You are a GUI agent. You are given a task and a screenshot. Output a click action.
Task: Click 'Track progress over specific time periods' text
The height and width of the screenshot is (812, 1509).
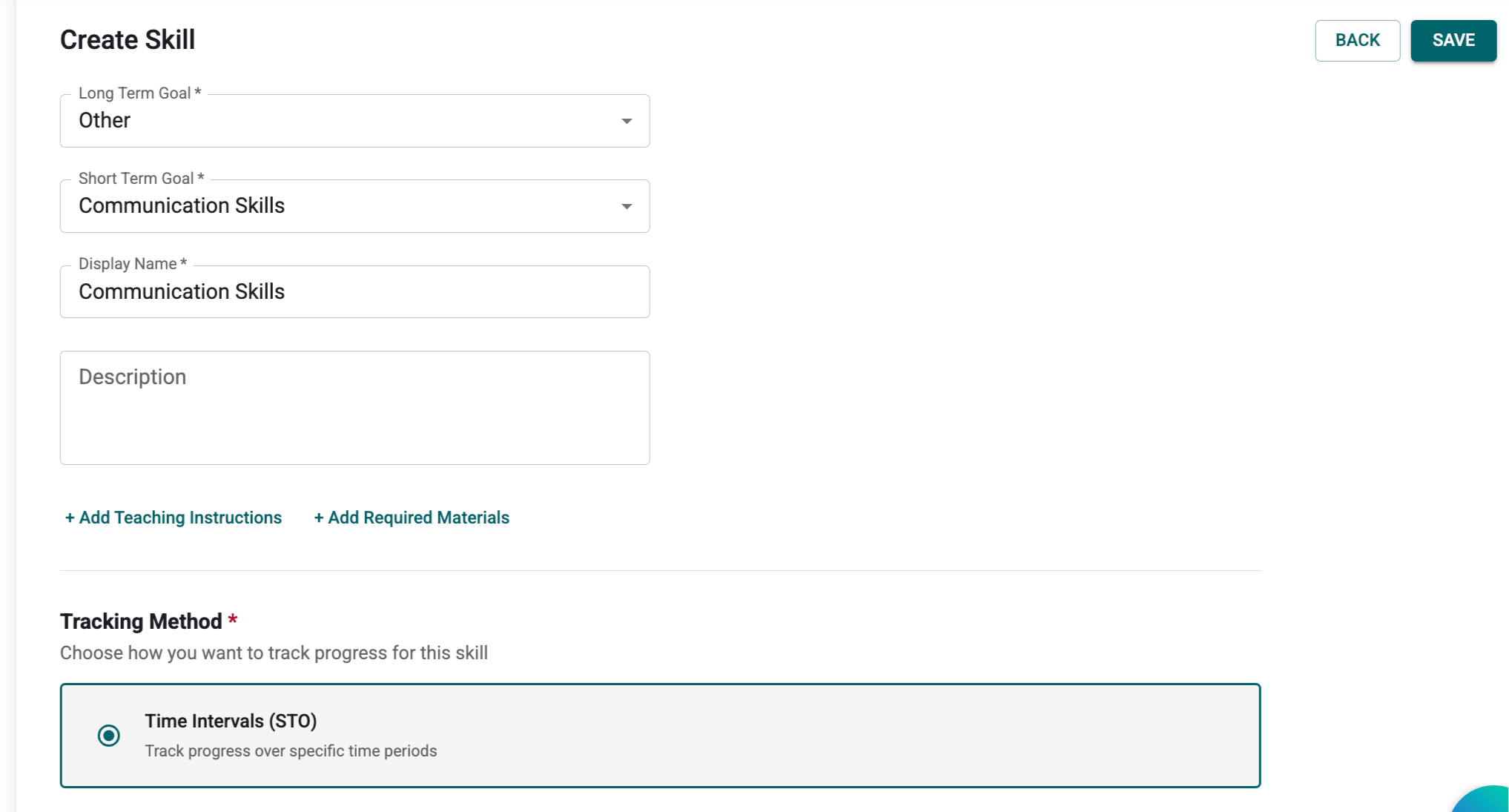291,750
